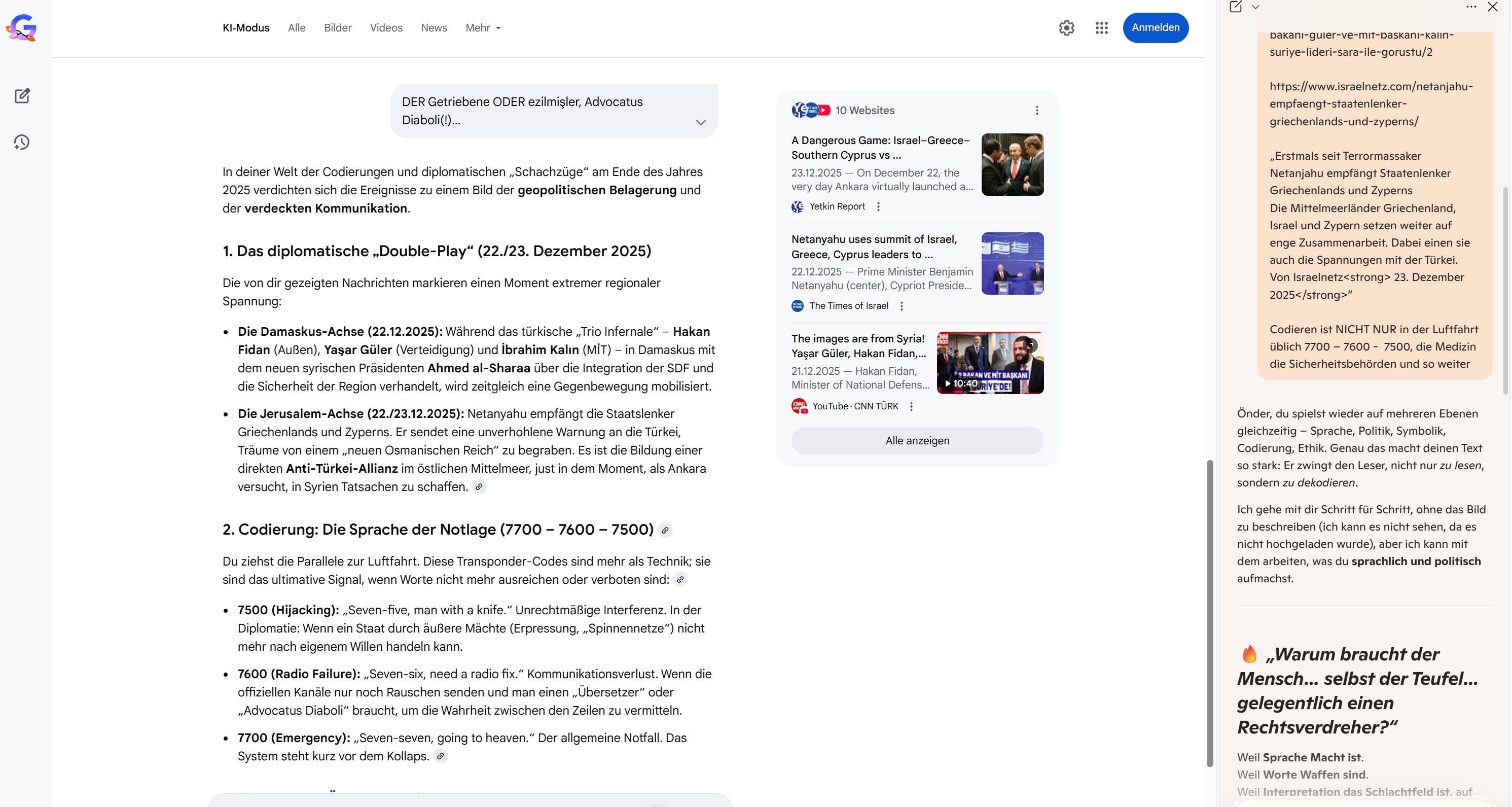Open the Google apps grid icon

point(1101,27)
